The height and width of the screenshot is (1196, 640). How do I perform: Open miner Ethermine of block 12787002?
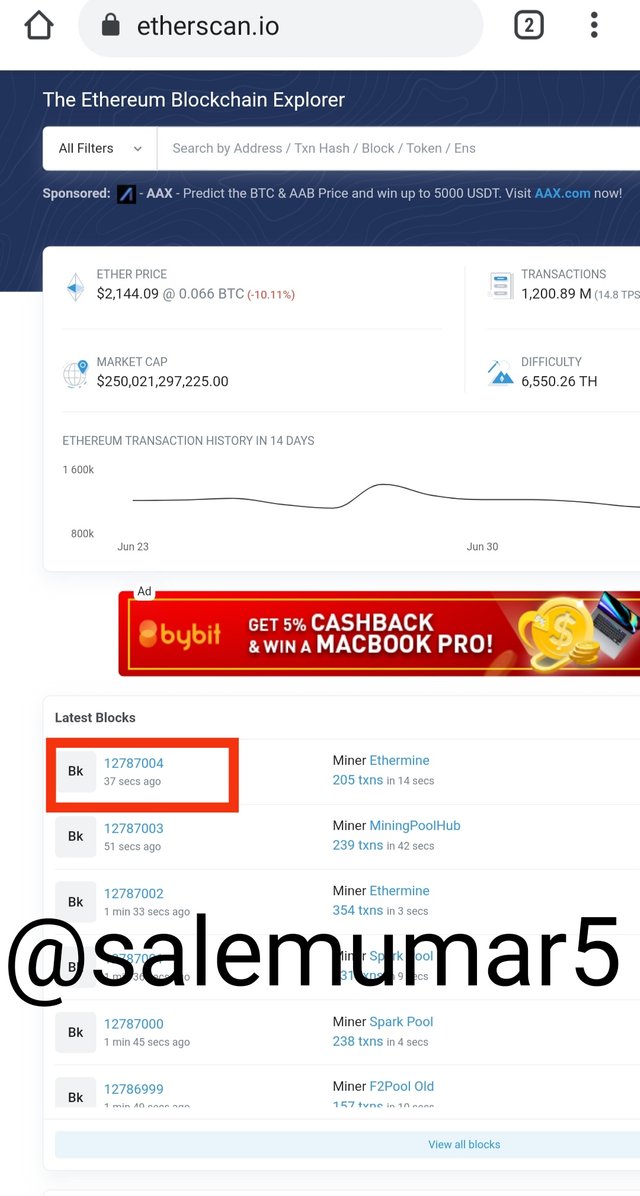tap(400, 891)
